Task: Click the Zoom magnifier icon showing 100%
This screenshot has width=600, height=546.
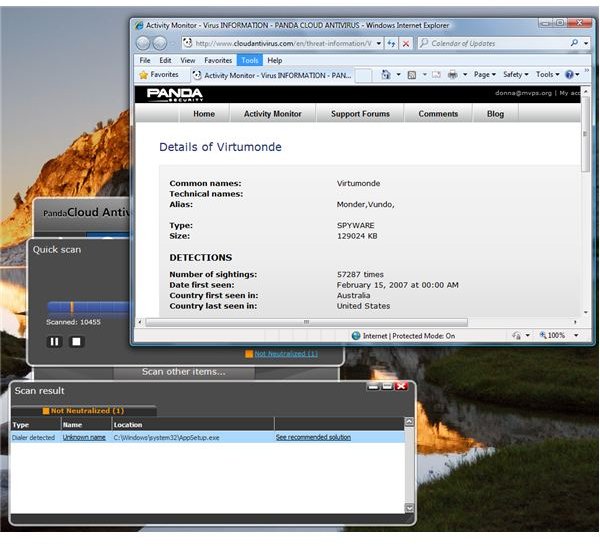Action: click(x=542, y=335)
